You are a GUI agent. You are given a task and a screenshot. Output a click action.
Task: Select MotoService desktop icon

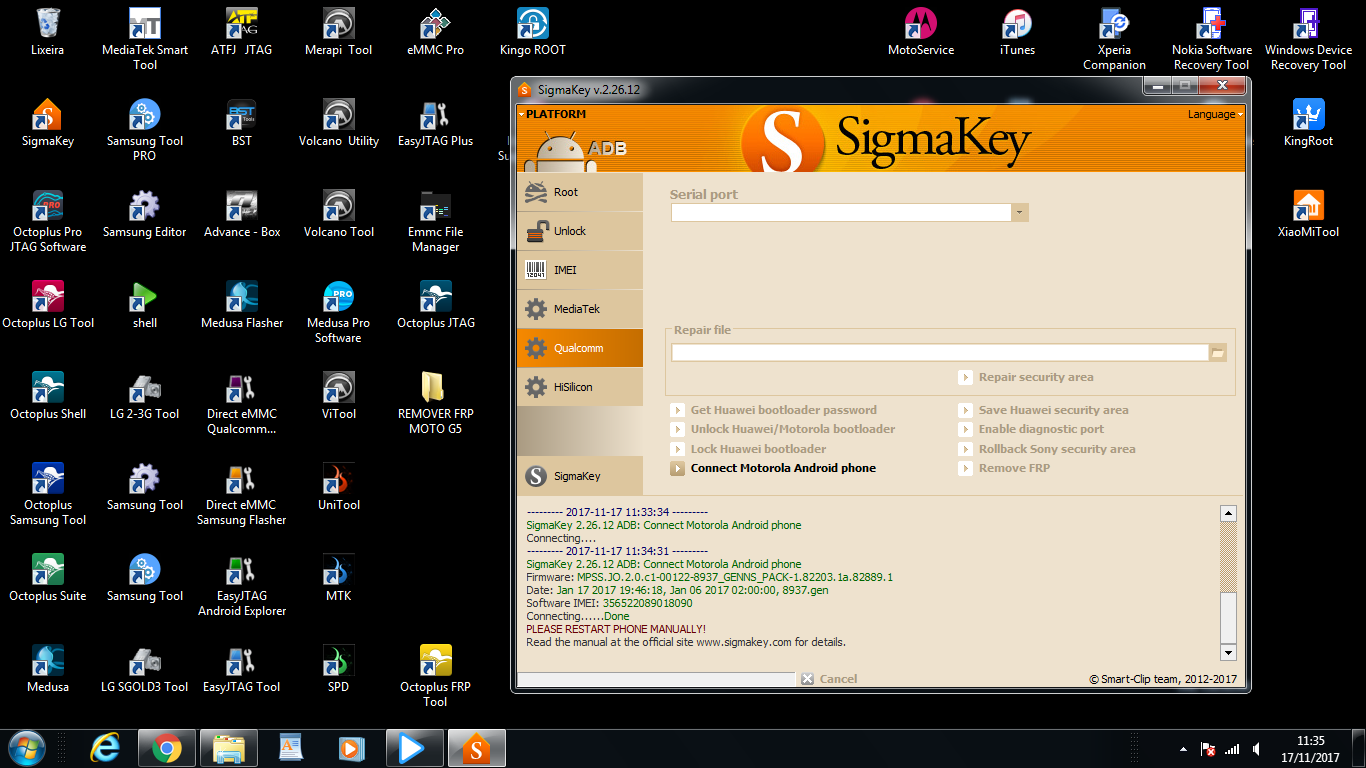click(x=921, y=32)
